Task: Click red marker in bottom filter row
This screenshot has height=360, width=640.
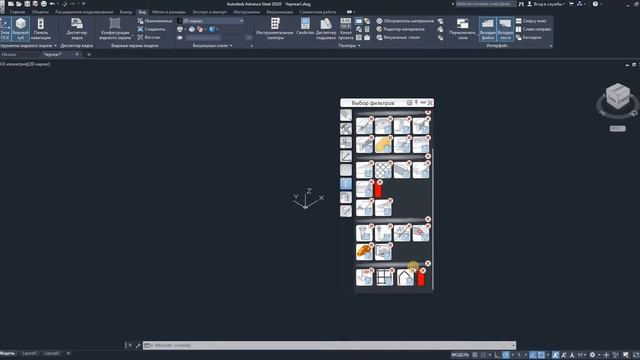Action: tap(421, 278)
